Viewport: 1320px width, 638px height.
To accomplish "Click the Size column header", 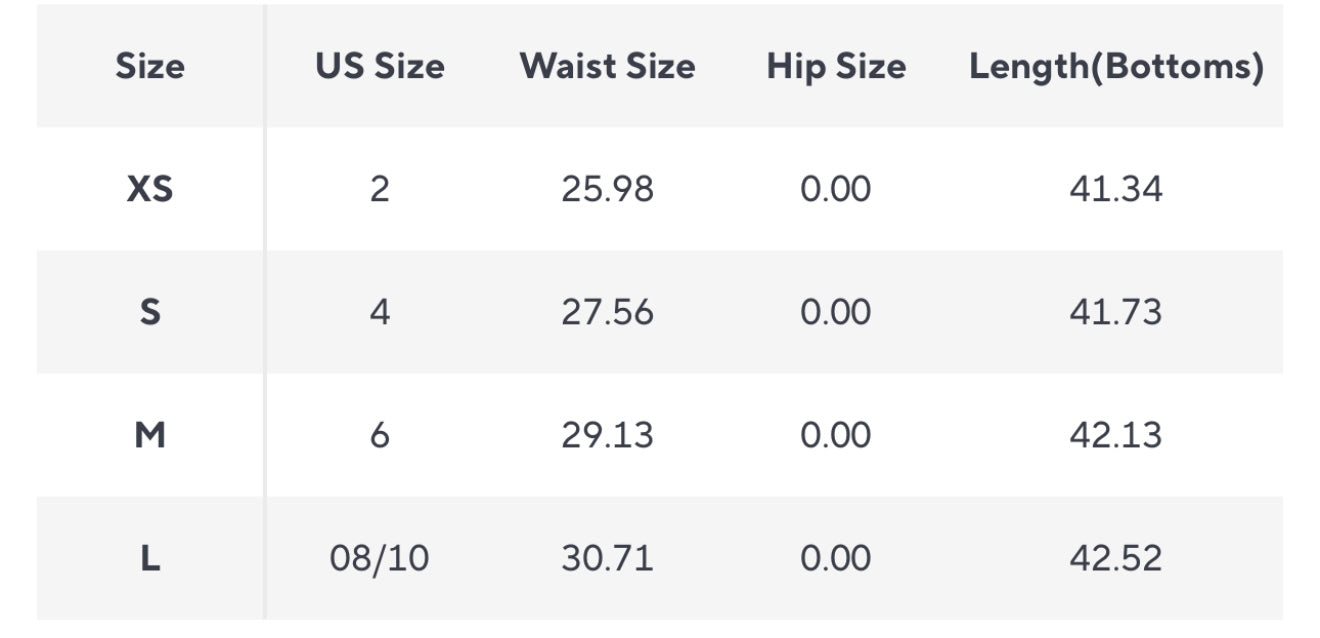I will tap(150, 67).
